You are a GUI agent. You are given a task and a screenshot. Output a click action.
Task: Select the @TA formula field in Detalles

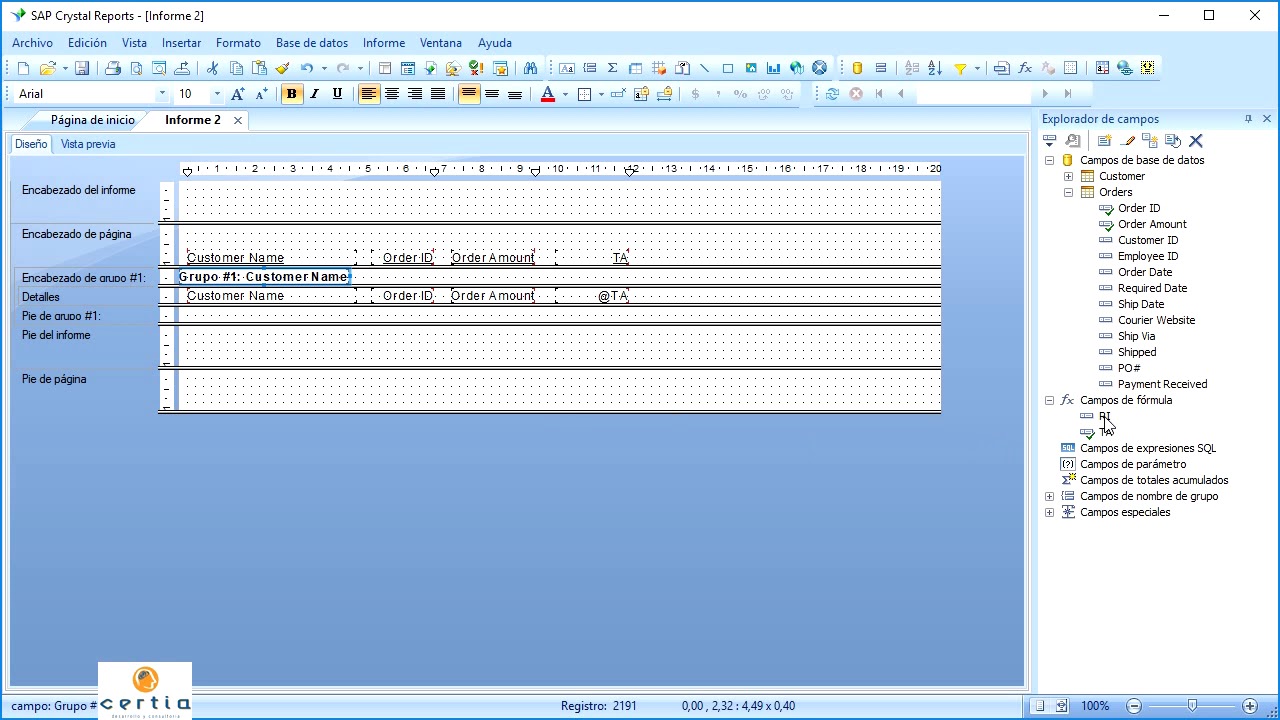pos(592,296)
